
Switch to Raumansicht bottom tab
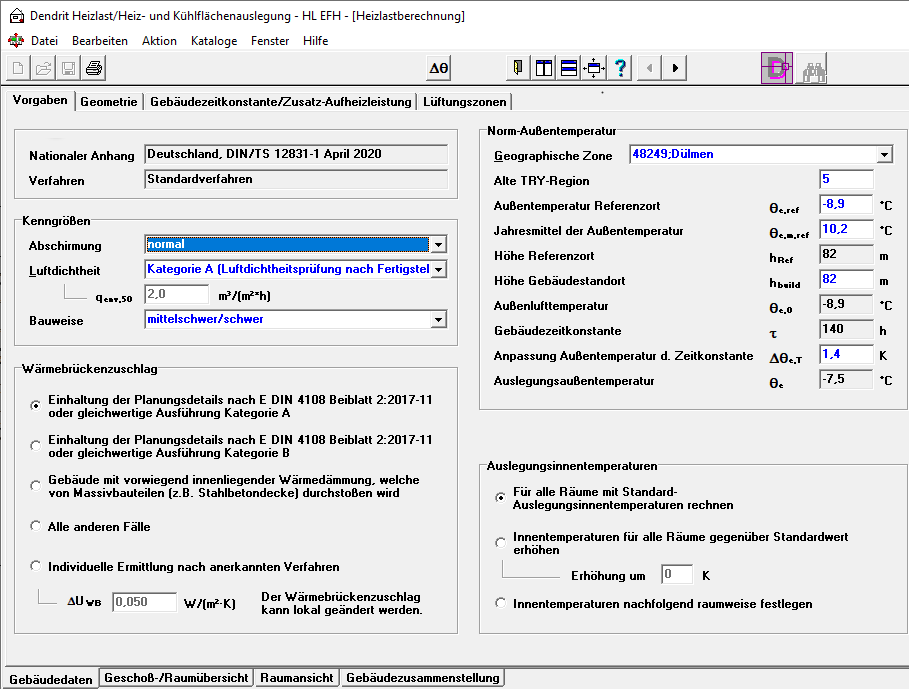tap(297, 677)
